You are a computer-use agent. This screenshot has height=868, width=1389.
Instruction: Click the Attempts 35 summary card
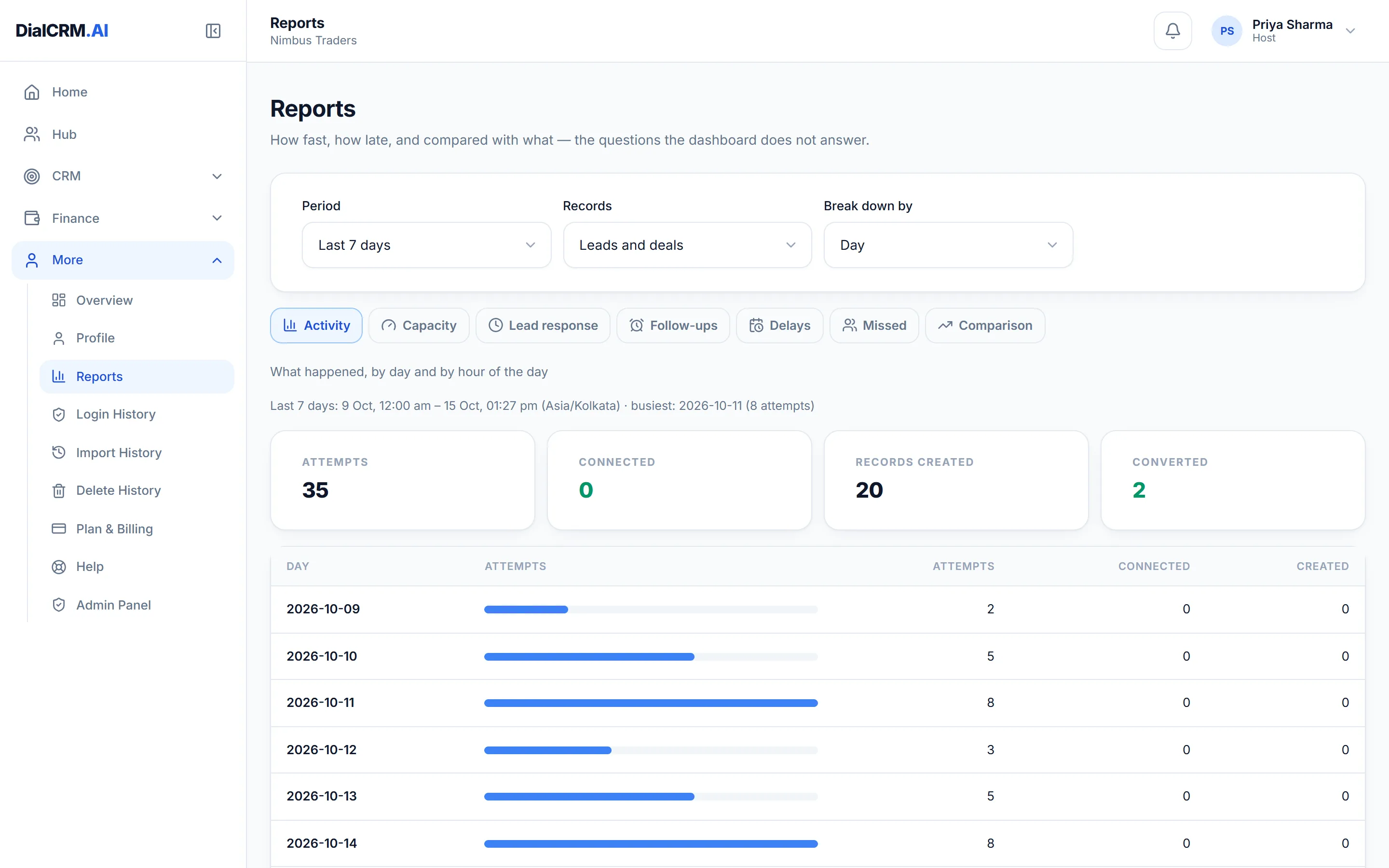click(x=402, y=480)
